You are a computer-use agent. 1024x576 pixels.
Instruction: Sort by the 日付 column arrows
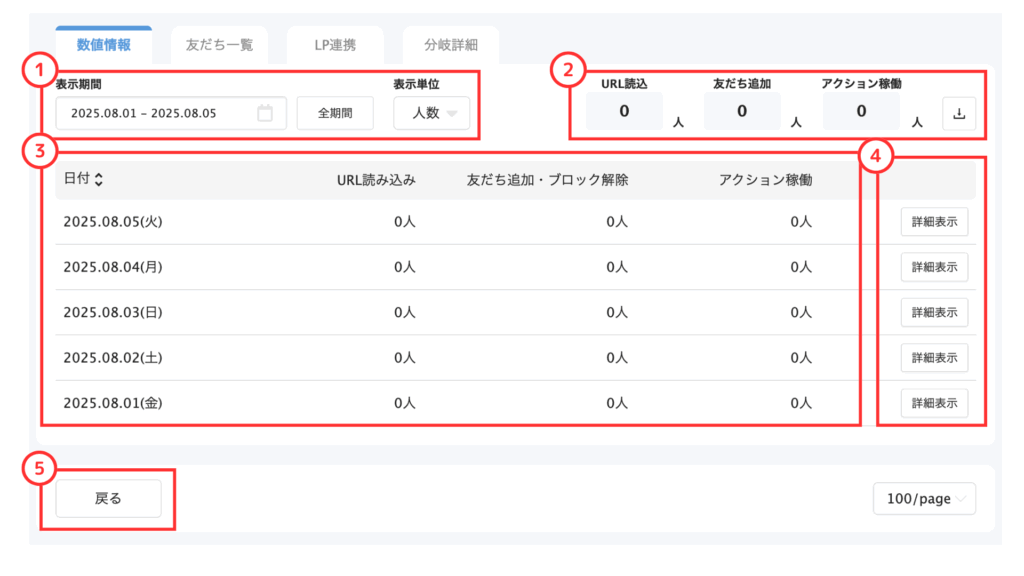[99, 179]
